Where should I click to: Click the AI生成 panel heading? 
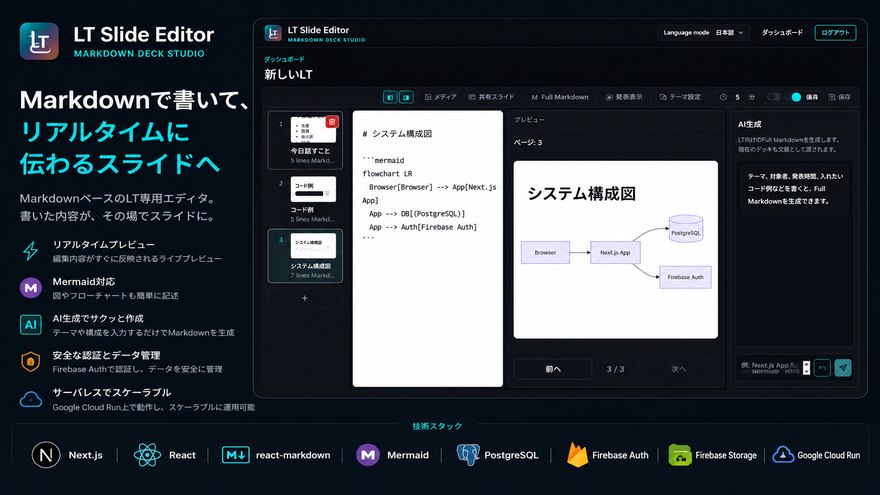pyautogui.click(x=749, y=125)
